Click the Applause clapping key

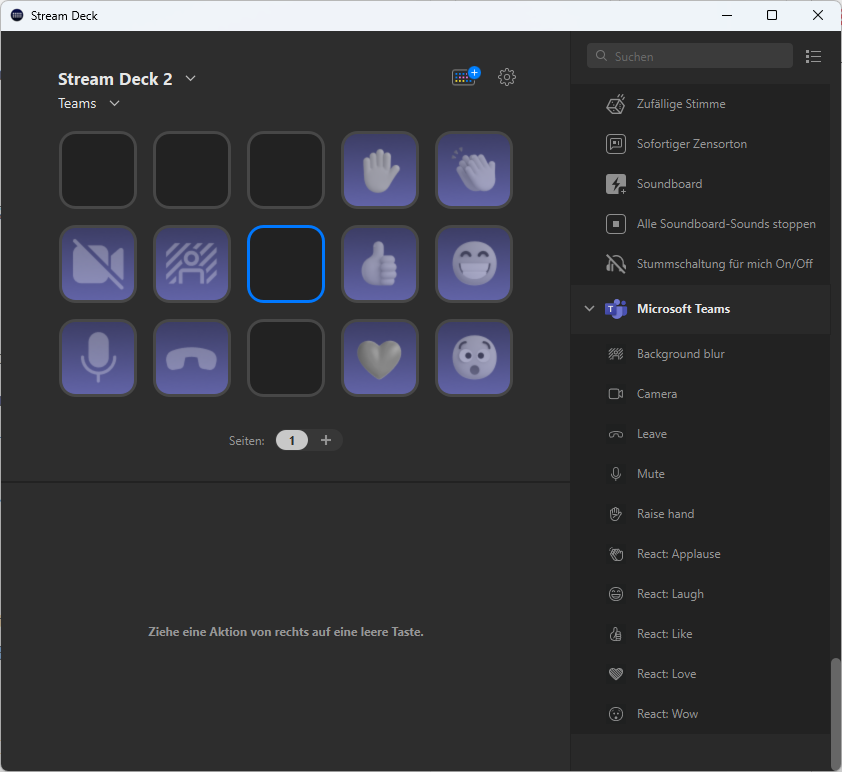[474, 170]
